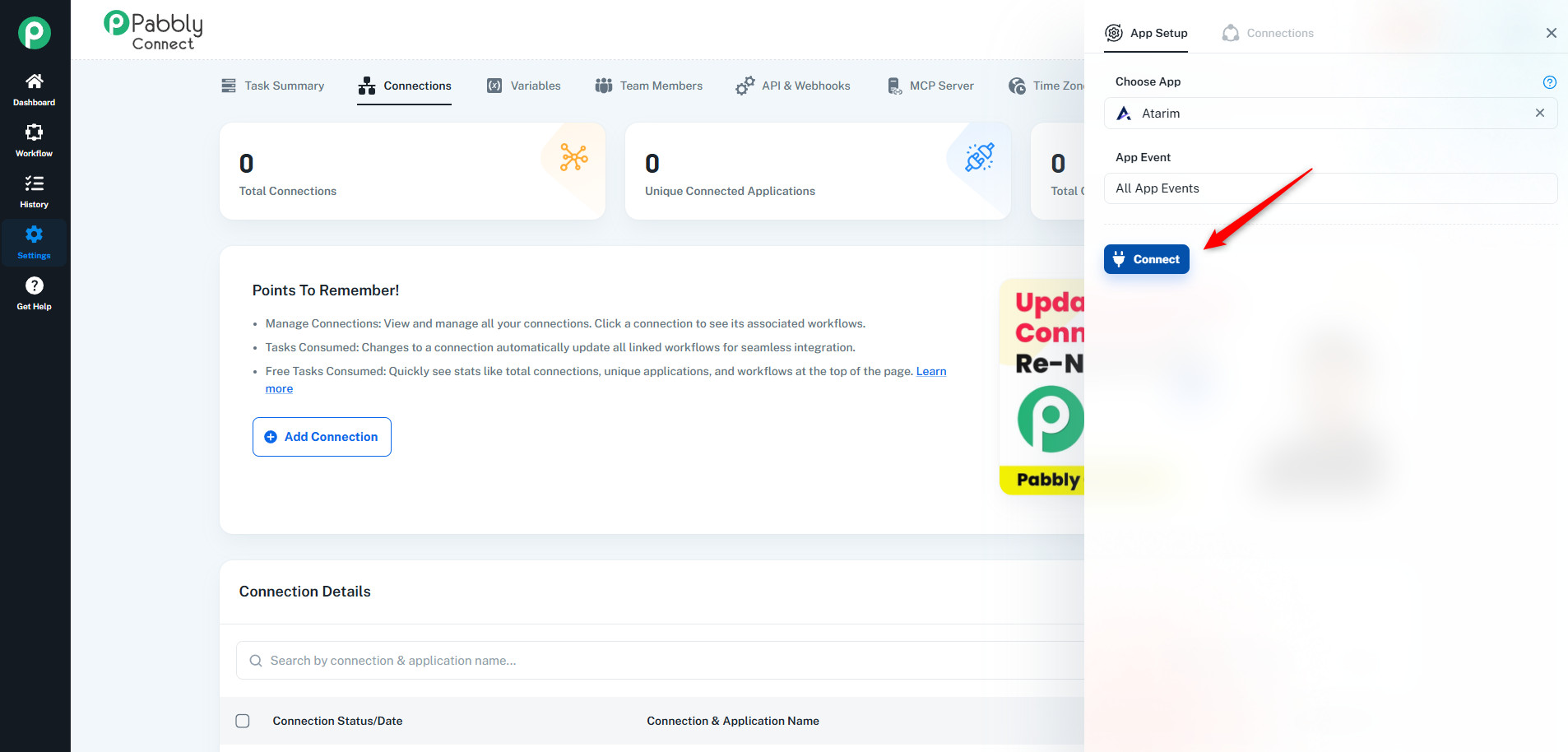Switch to the Connections panel tab
1568x752 pixels.
pyautogui.click(x=1268, y=33)
